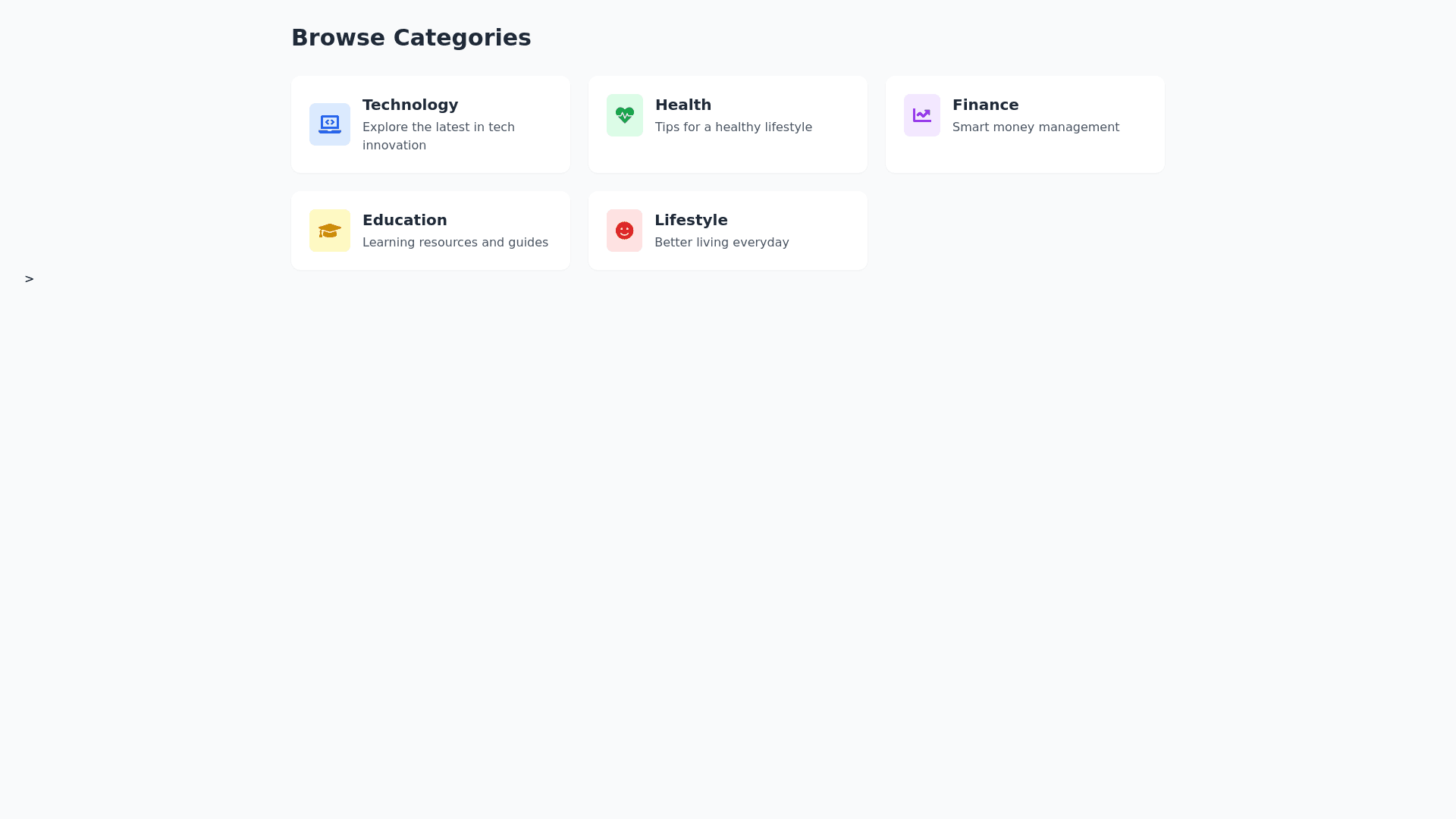Click the Health heading text

point(682,105)
